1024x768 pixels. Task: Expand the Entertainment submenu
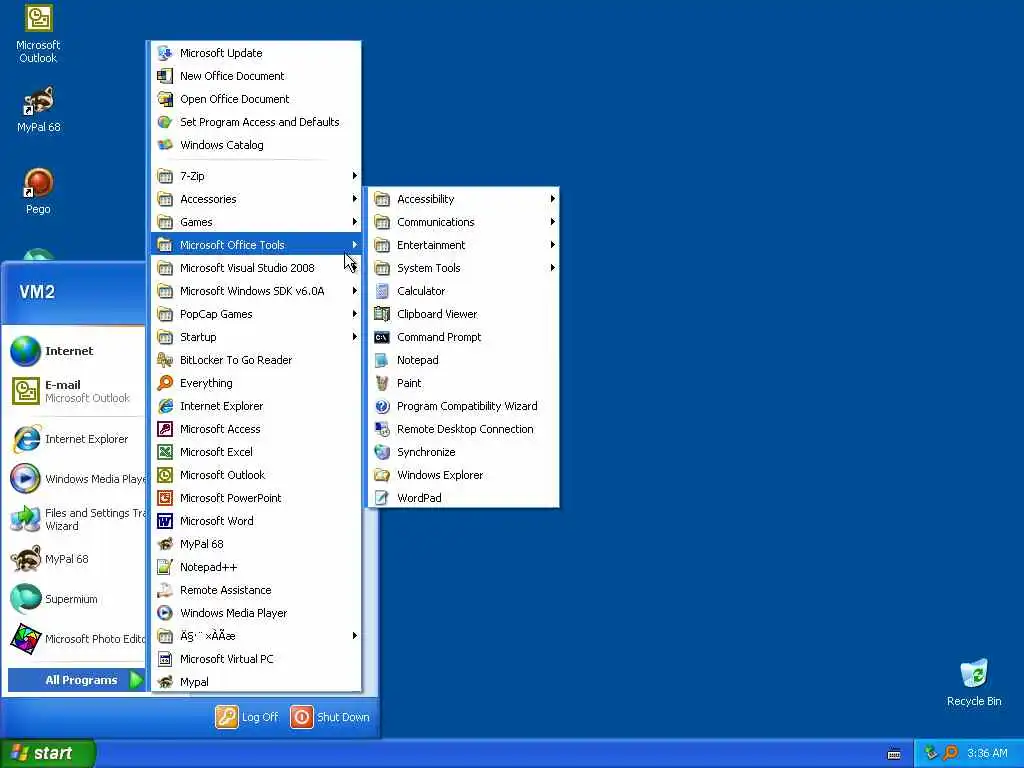point(464,245)
